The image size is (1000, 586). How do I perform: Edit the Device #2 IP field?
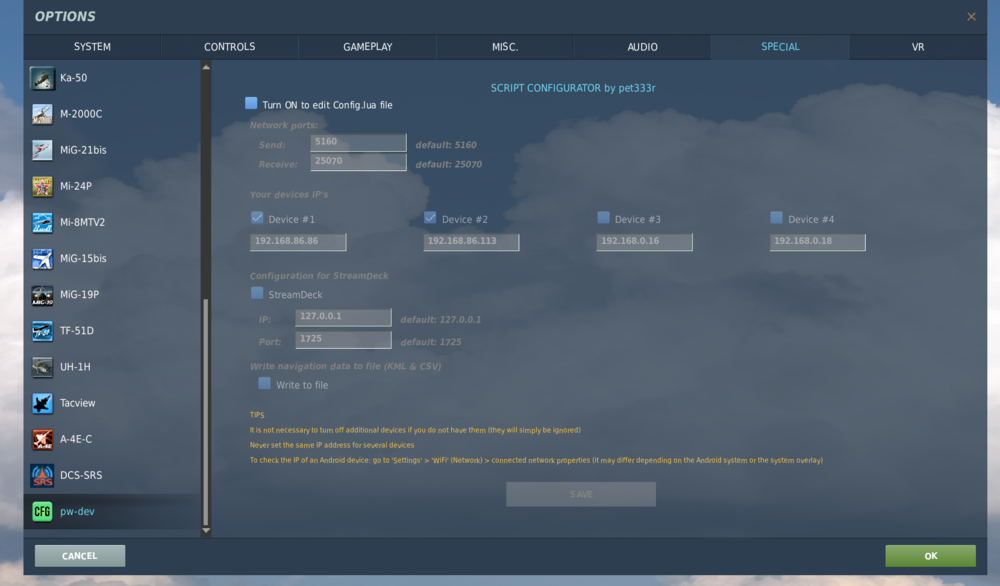point(471,242)
